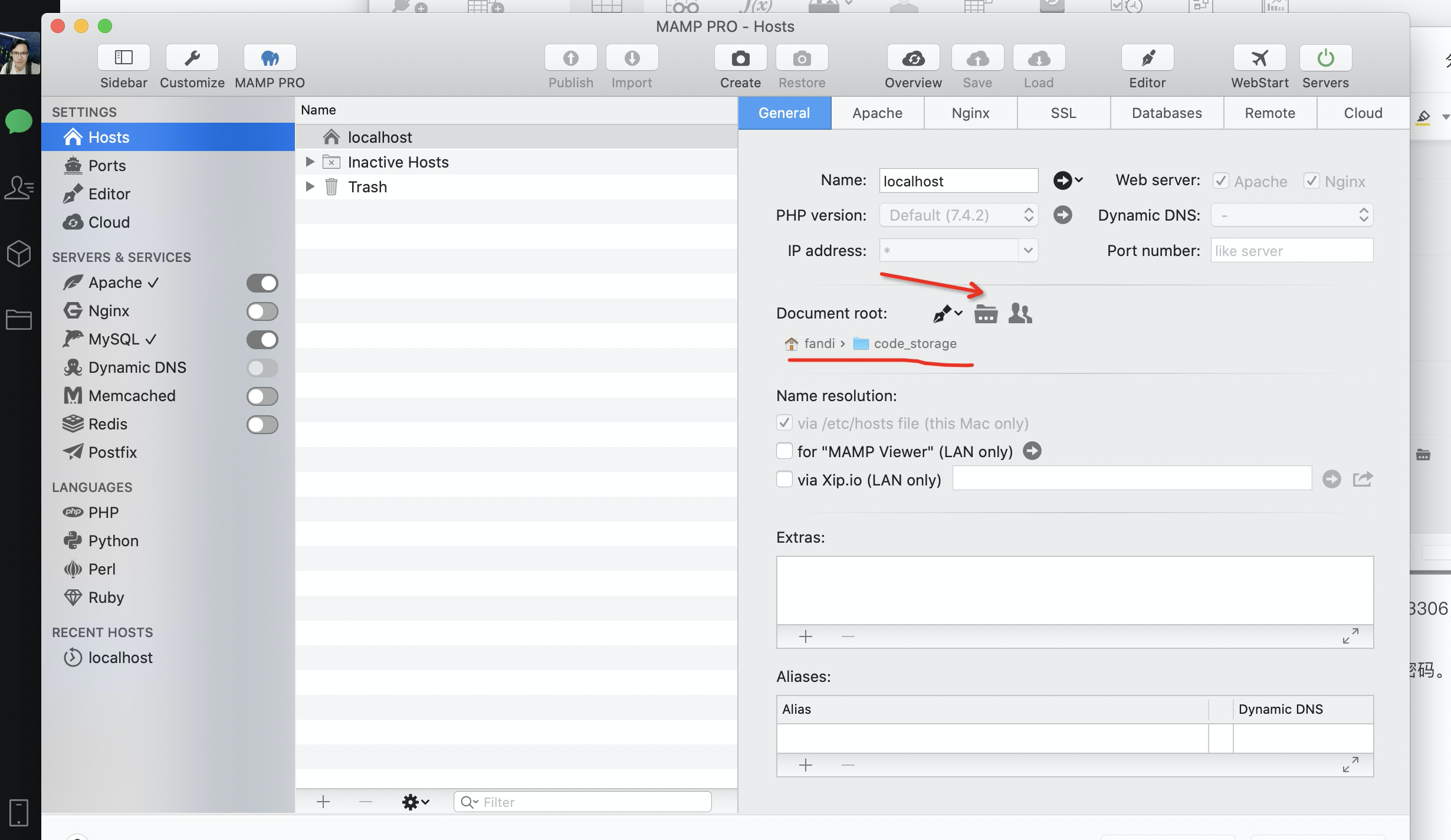Screen dimensions: 1451x840
Task: Toggle the Dynamic DNS switch
Action: [x=262, y=368]
